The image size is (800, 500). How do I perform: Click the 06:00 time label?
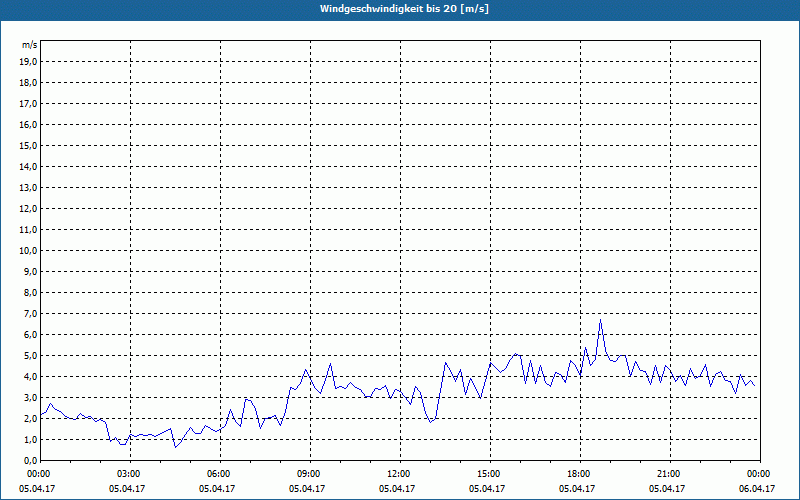(x=220, y=474)
